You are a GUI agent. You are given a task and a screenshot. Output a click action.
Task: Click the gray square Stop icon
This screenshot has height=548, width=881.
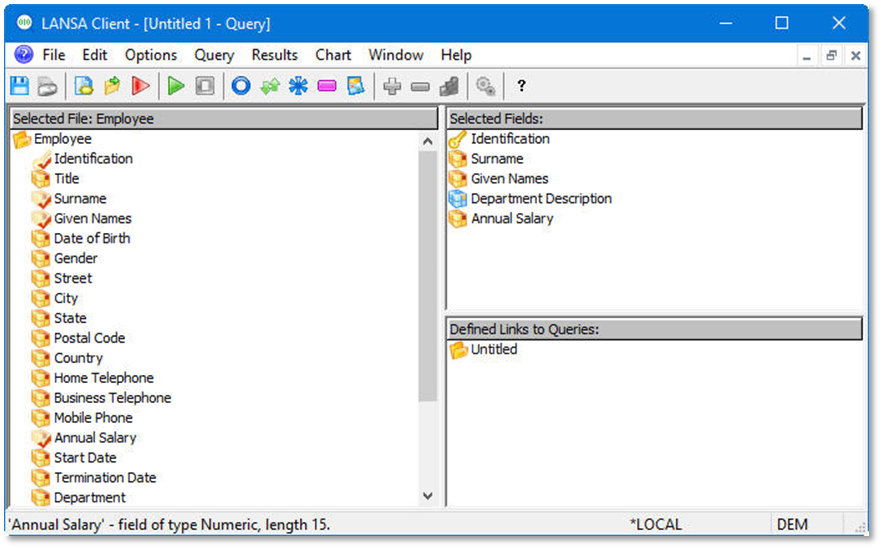[x=205, y=86]
